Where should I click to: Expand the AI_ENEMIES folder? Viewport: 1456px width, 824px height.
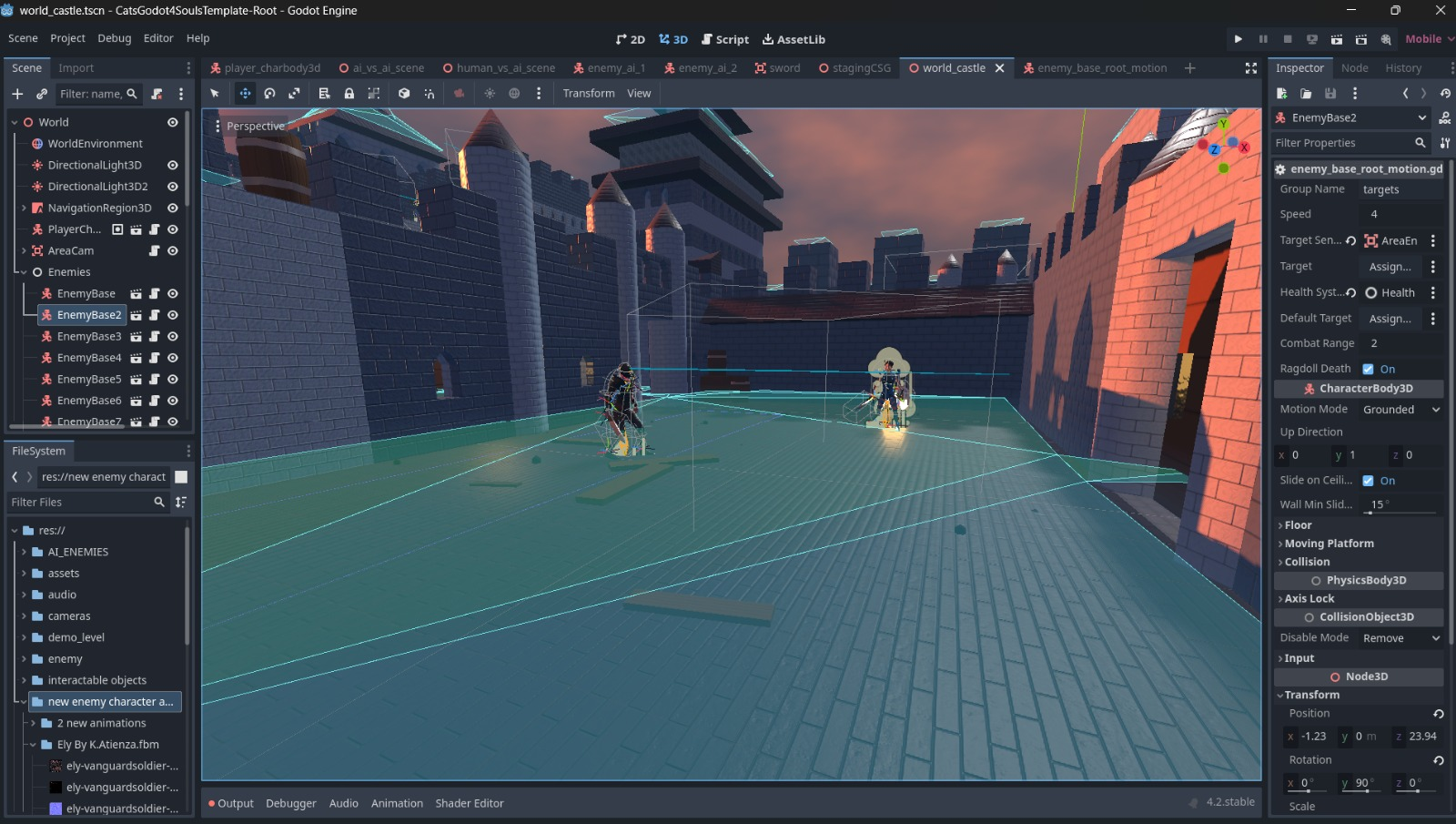click(24, 552)
